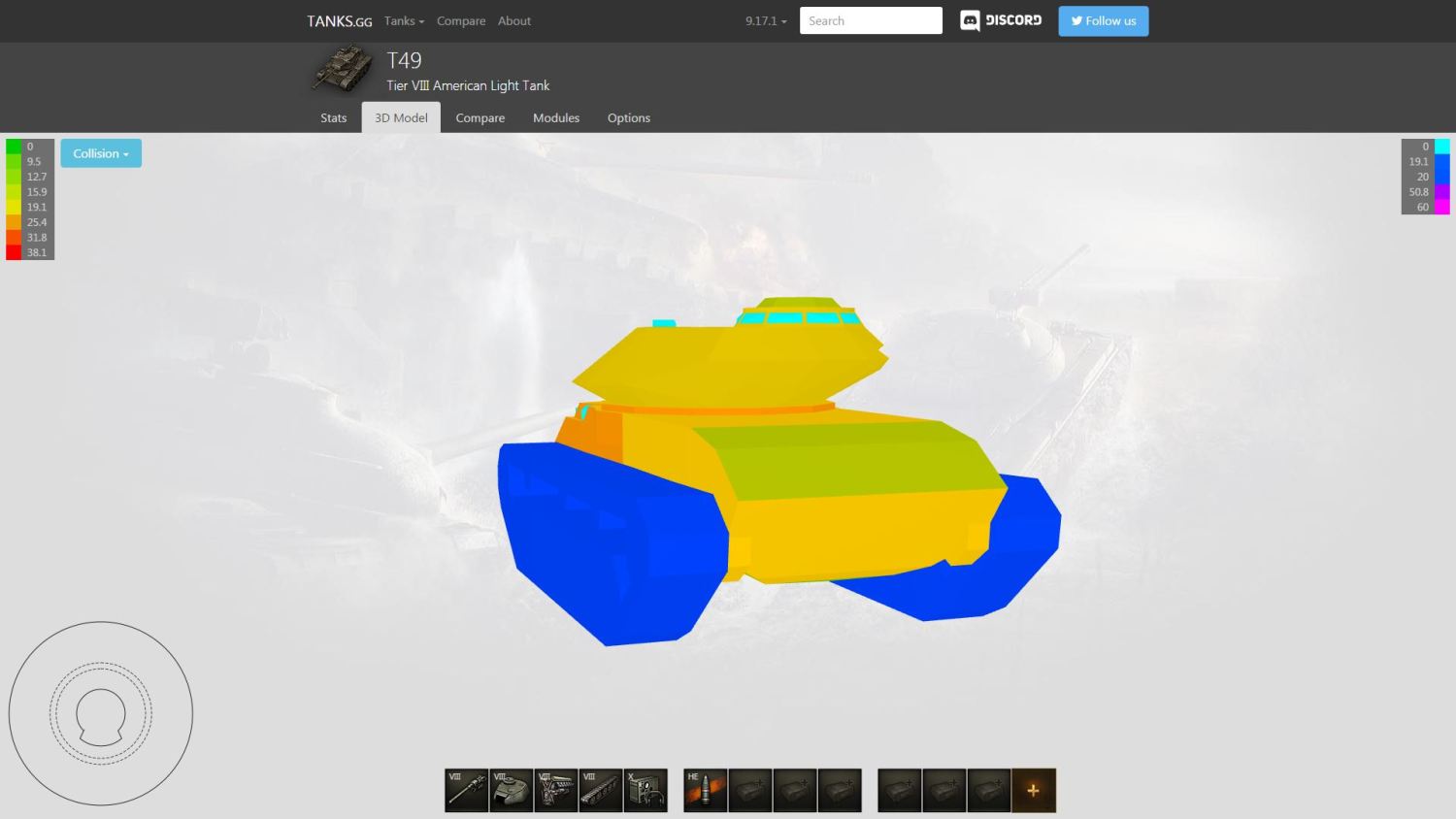Viewport: 1456px width, 819px height.
Task: Open the Collision mode dropdown
Action: (x=101, y=153)
